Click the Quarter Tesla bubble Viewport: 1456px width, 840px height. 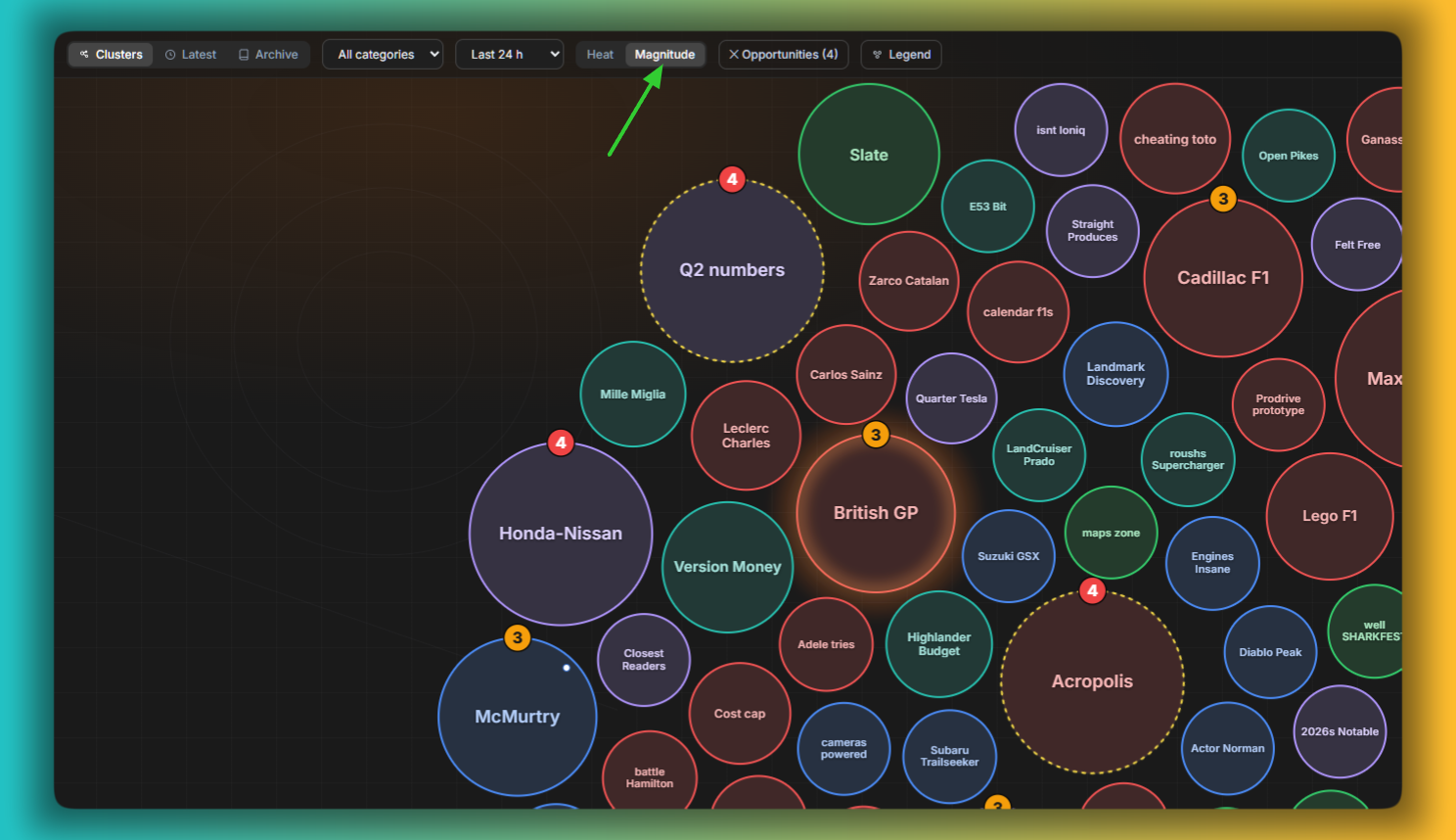(951, 398)
